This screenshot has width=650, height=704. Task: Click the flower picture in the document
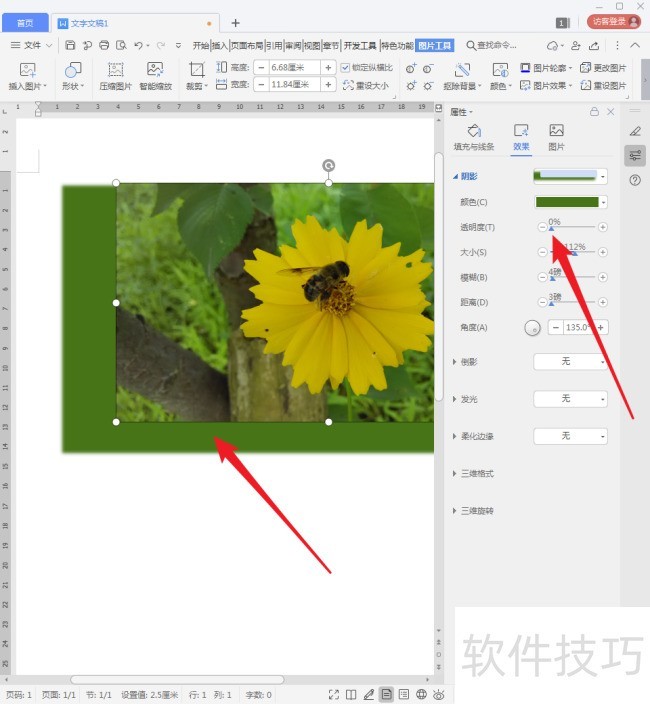tap(275, 303)
